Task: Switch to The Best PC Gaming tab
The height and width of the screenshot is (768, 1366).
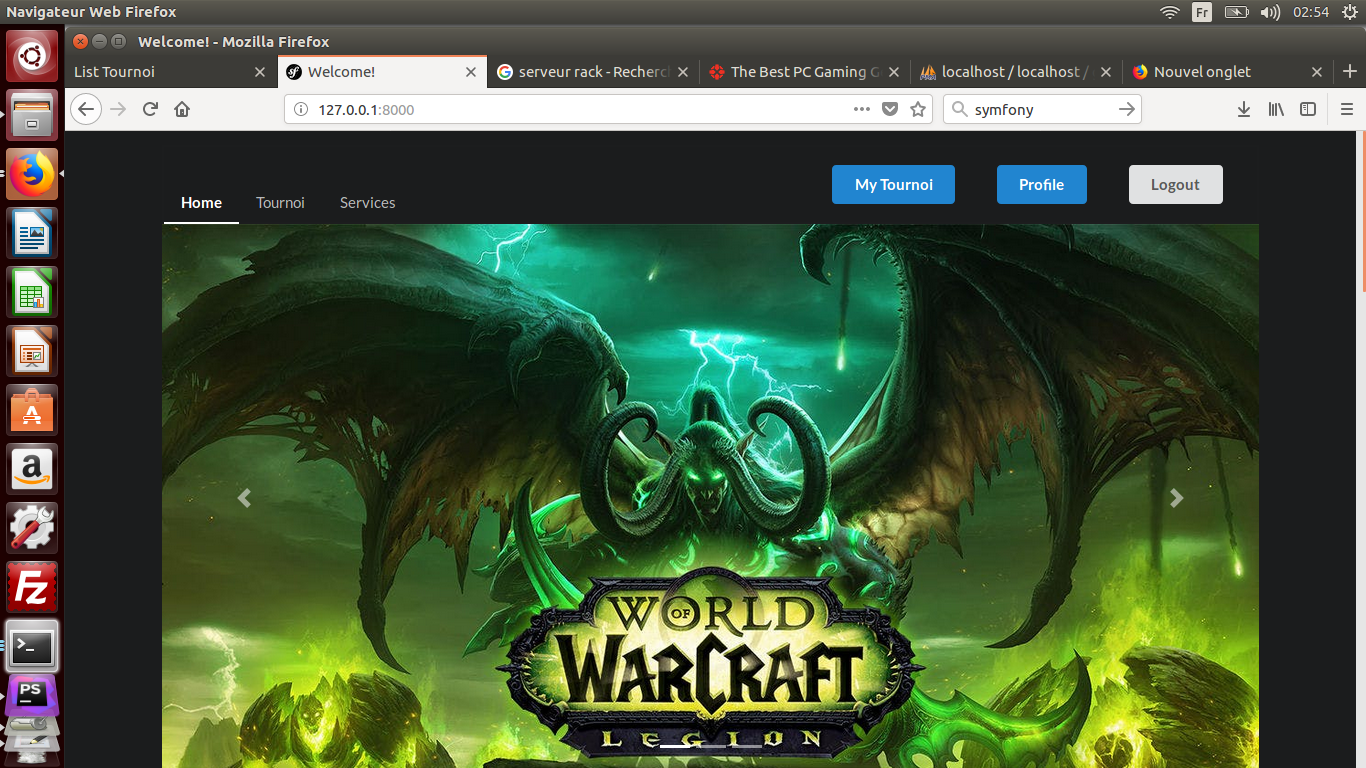Action: click(805, 72)
